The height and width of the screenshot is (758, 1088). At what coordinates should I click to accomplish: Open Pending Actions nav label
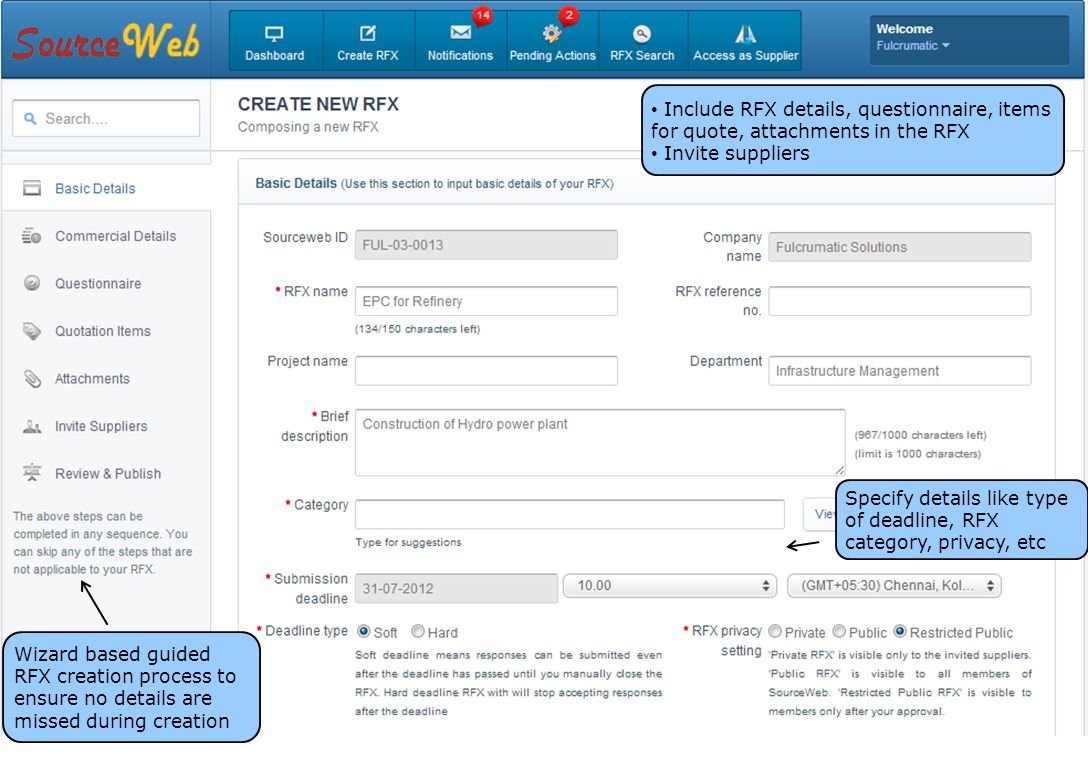pyautogui.click(x=552, y=56)
